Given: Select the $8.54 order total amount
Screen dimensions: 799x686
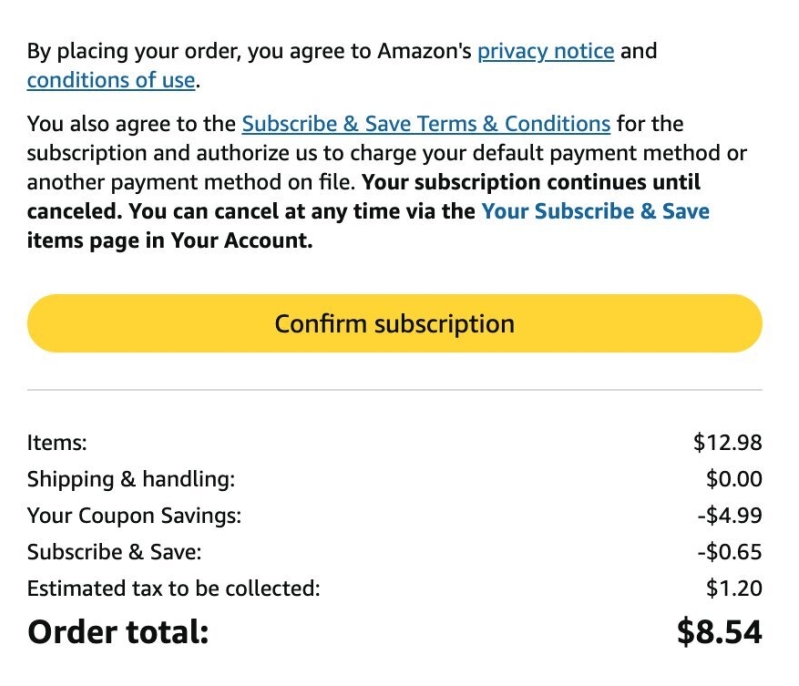Looking at the screenshot, I should (x=720, y=632).
